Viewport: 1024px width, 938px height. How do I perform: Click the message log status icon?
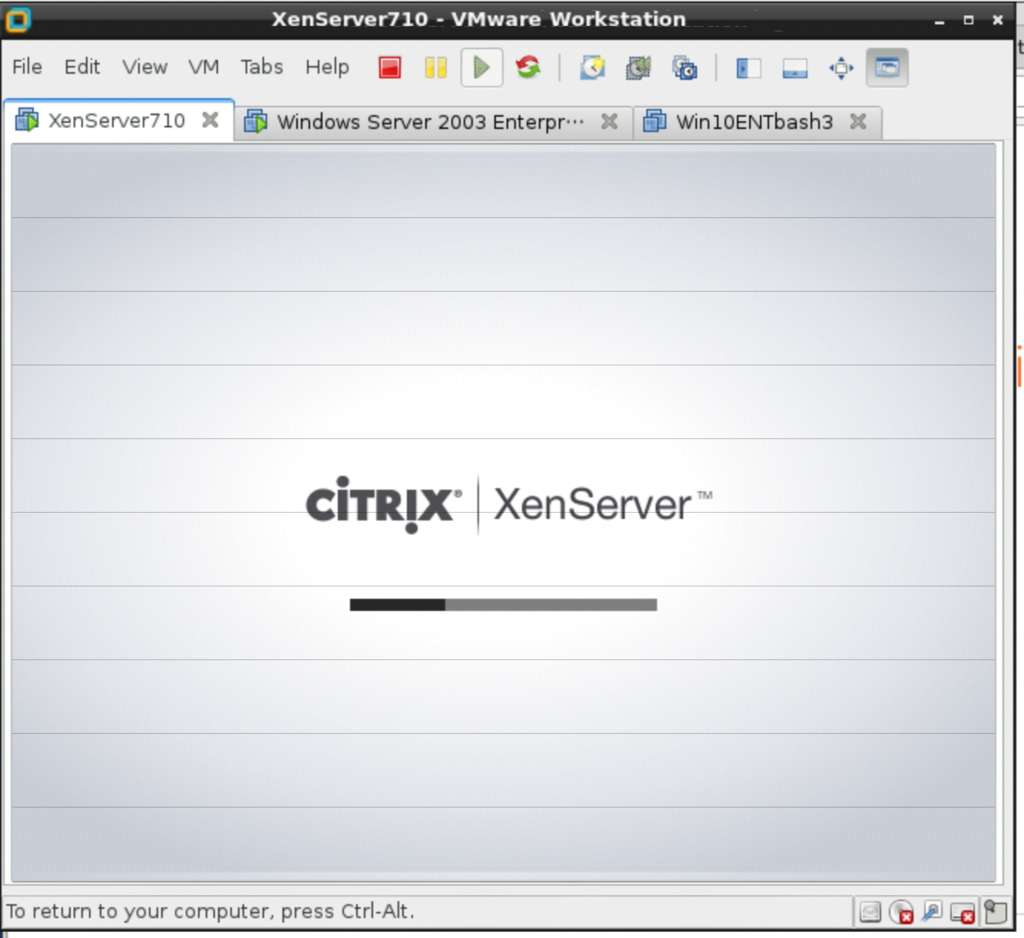point(995,911)
